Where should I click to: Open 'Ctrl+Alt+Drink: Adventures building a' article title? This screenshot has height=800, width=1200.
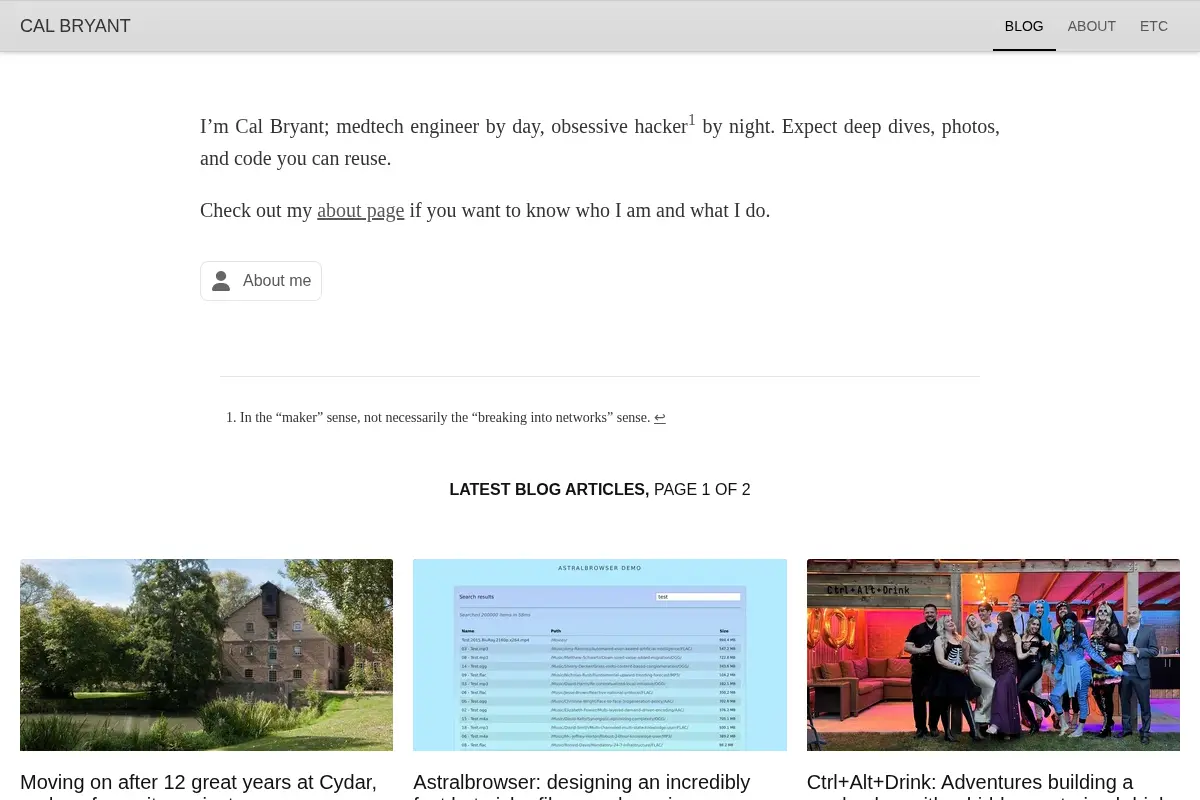(x=970, y=783)
